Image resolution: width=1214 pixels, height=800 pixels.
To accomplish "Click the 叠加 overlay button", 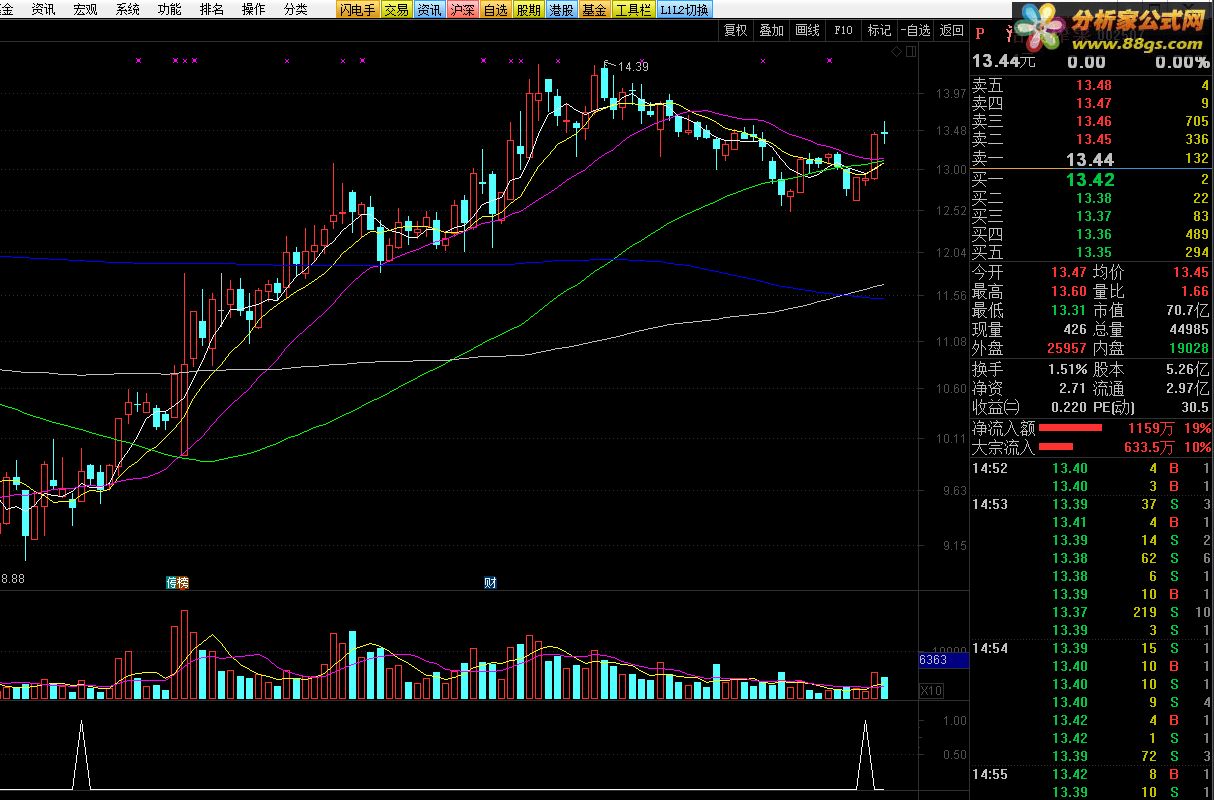I will point(772,31).
